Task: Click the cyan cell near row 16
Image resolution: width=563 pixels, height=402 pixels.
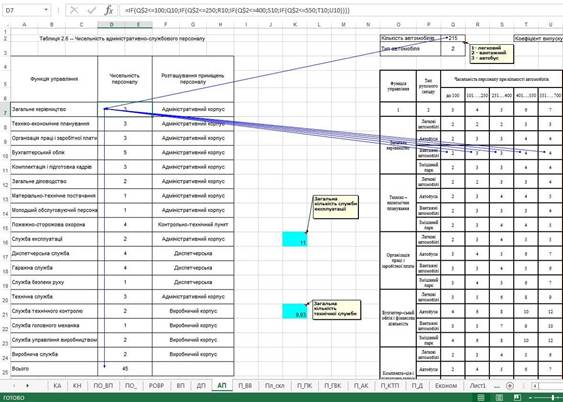Action: coord(294,239)
